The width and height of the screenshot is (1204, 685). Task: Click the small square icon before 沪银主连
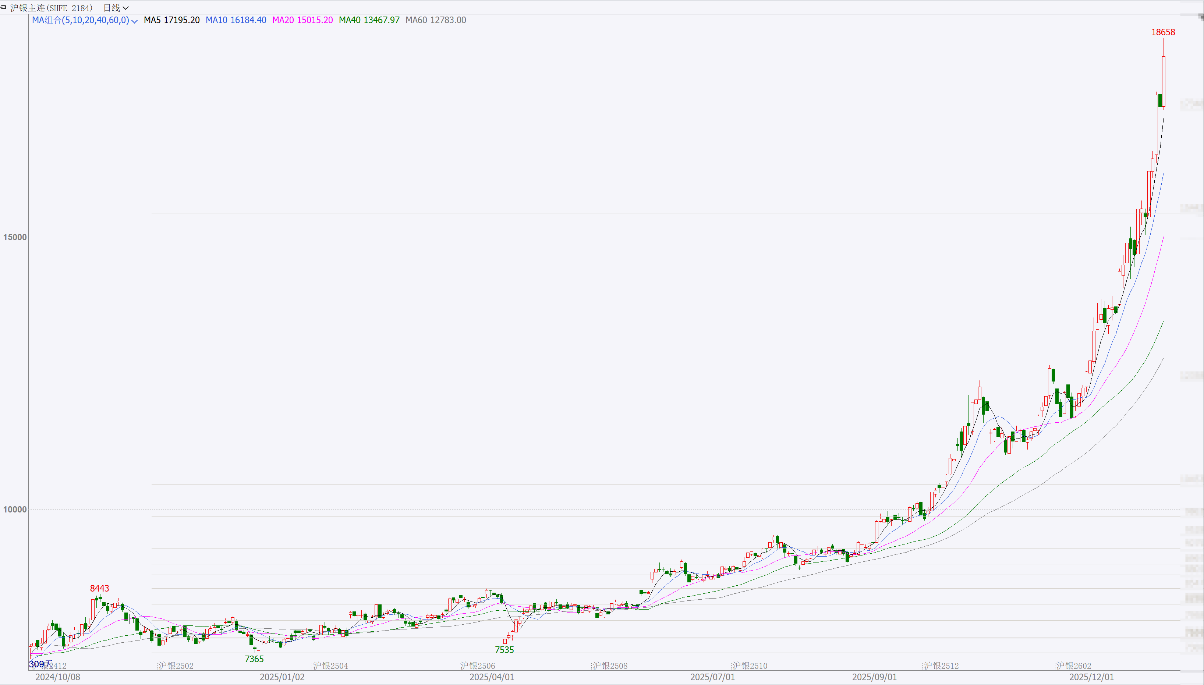[x=4, y=7]
